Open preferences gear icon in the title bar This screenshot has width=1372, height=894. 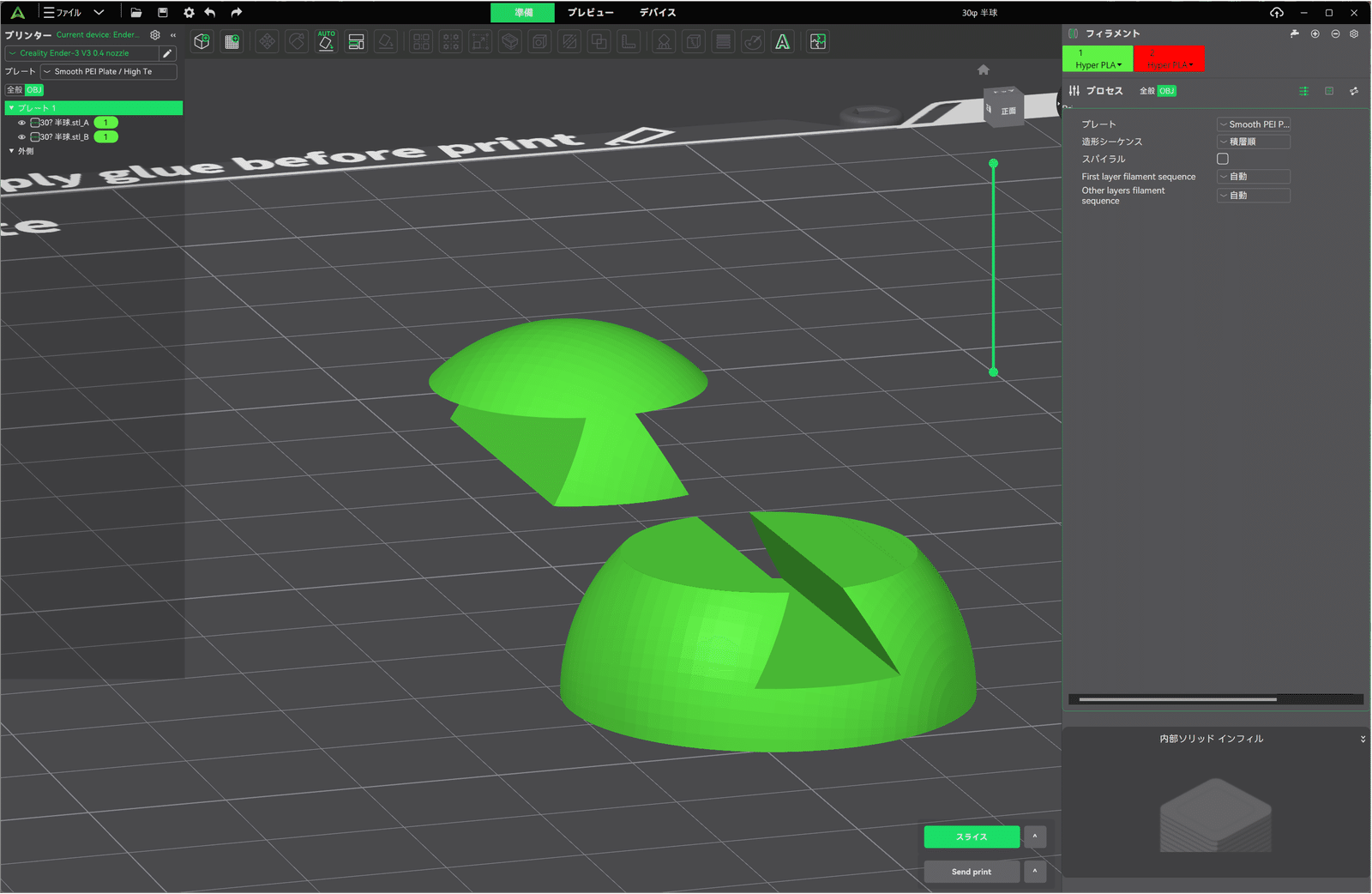pyautogui.click(x=189, y=12)
